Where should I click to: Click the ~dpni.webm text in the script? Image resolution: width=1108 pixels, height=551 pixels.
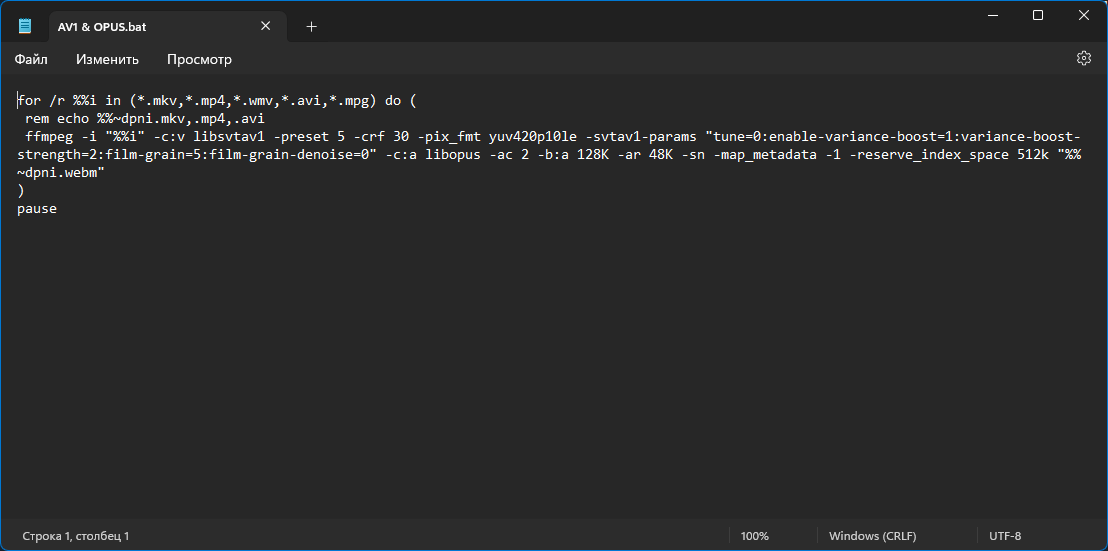61,172
